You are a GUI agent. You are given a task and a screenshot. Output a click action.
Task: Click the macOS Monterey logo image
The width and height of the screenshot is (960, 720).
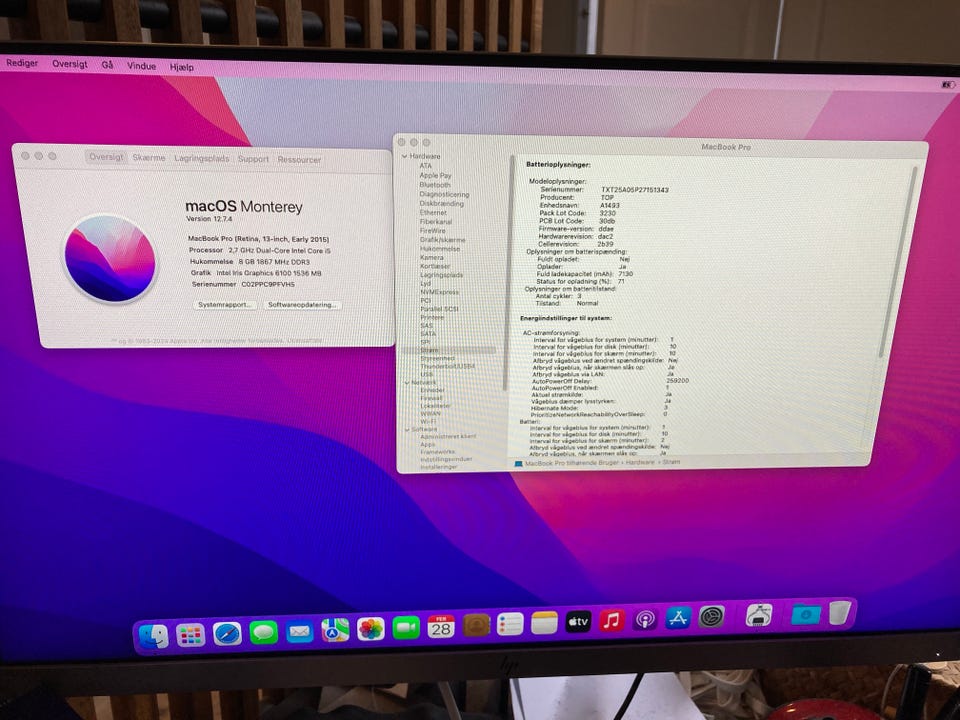(x=110, y=258)
